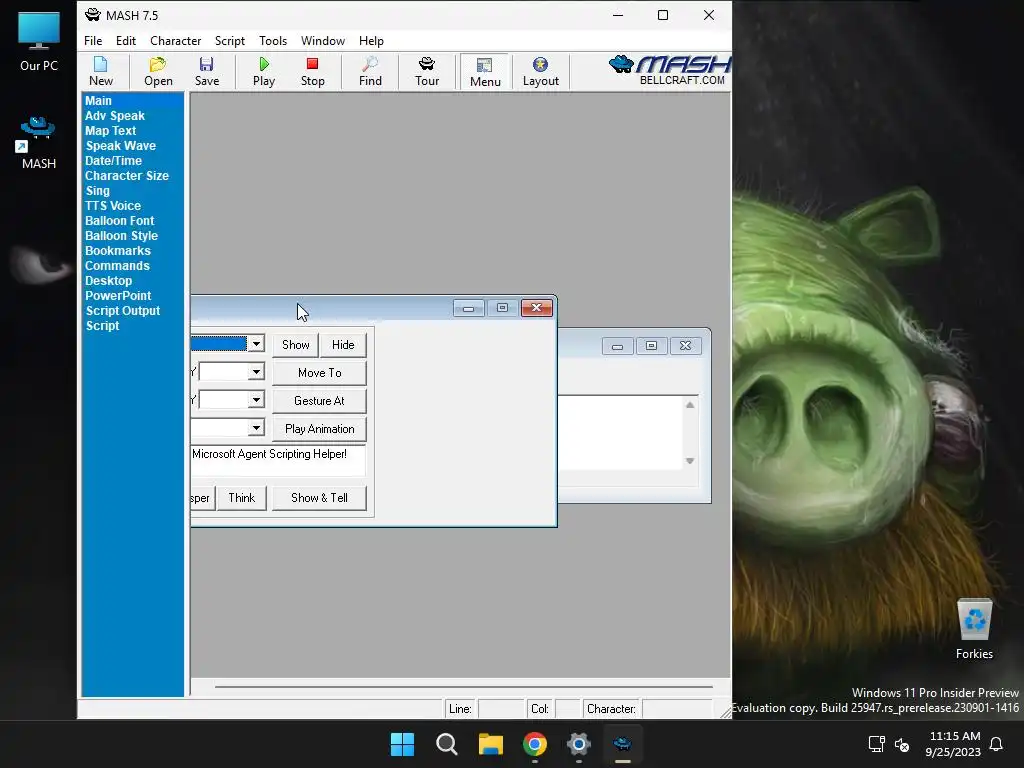
Task: Open the Character menu
Action: pos(175,40)
